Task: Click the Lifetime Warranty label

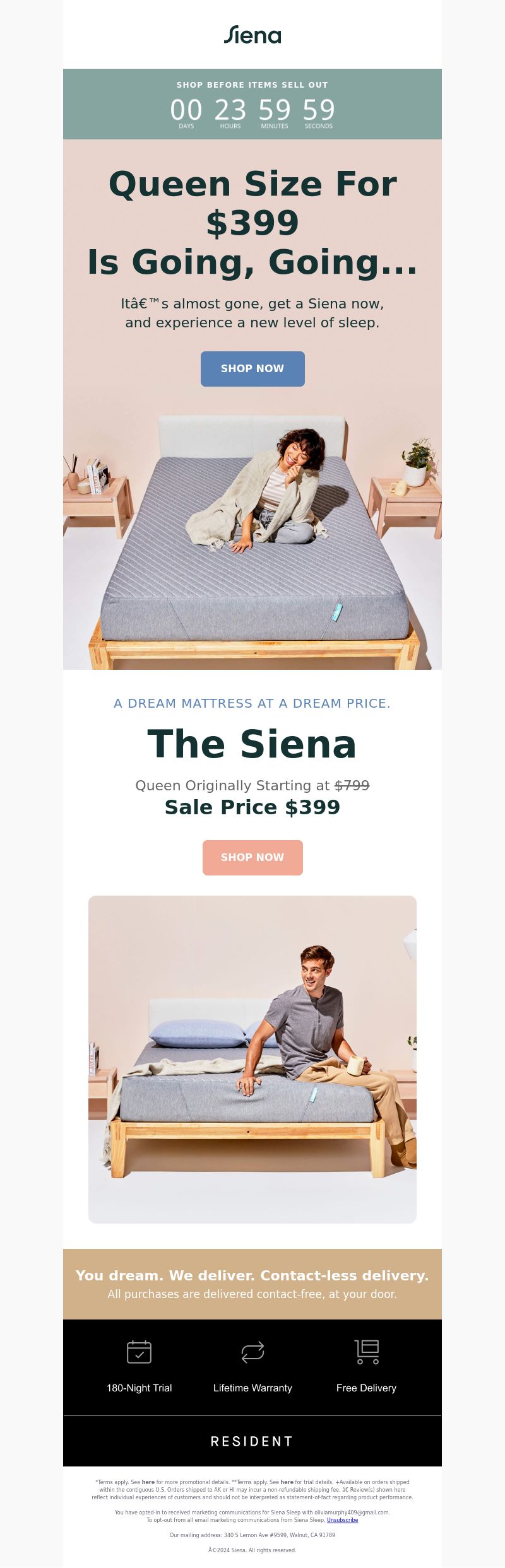Action: tap(252, 1388)
